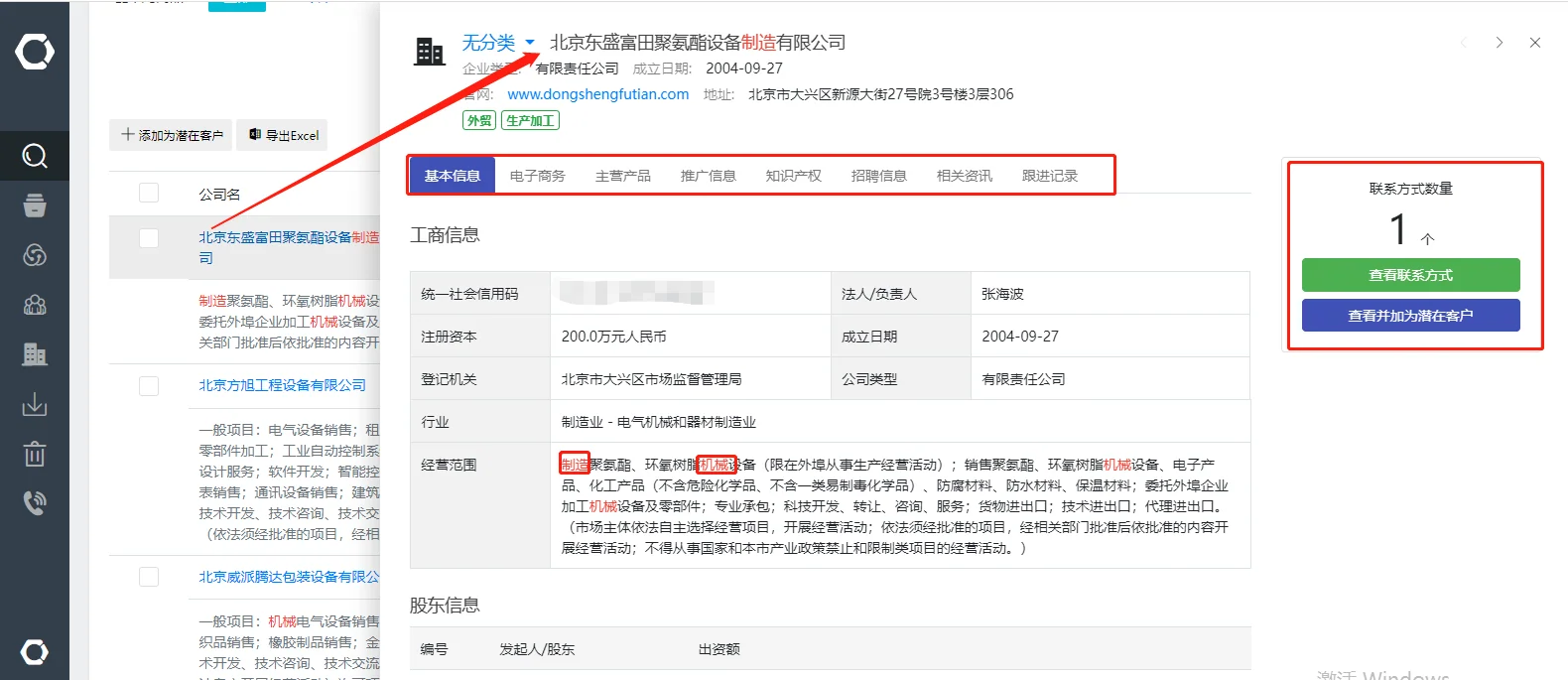Switch to the 基本信息 tab
This screenshot has height=680, width=1568.
(x=453, y=176)
